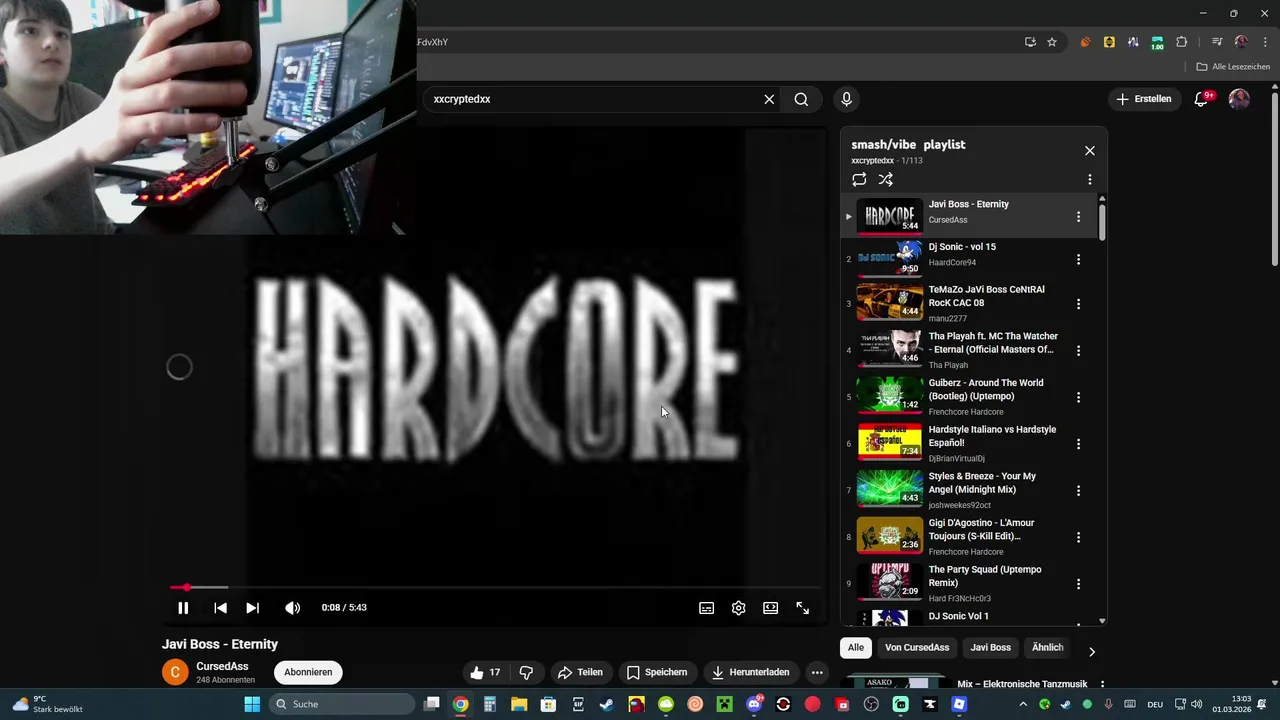Open CursedAss channel avatar
This screenshot has width=1280, height=720.
point(175,672)
